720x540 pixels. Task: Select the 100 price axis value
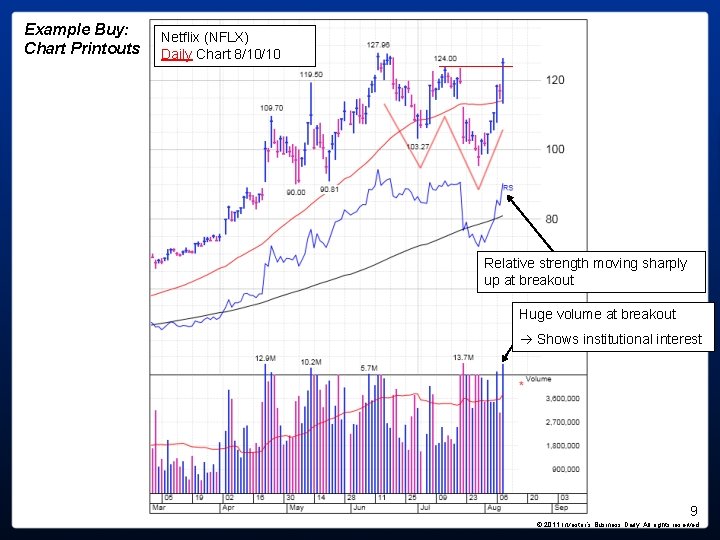pyautogui.click(x=555, y=149)
